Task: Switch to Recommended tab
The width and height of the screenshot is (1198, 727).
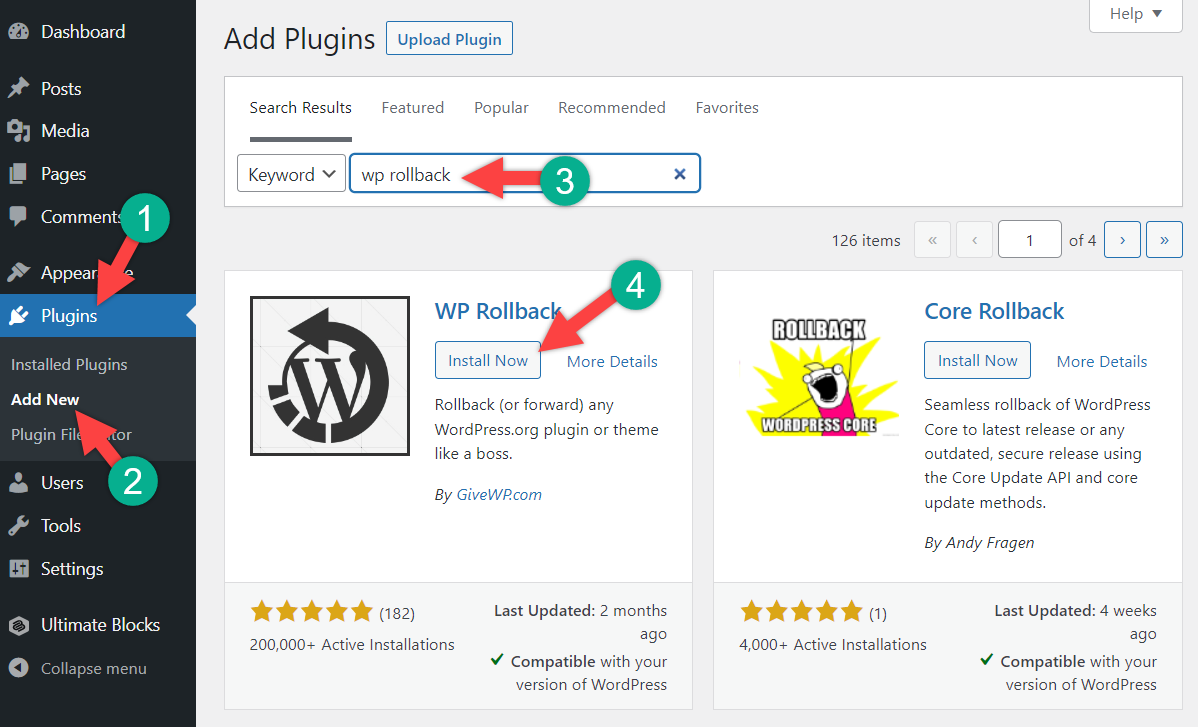Action: tap(611, 108)
